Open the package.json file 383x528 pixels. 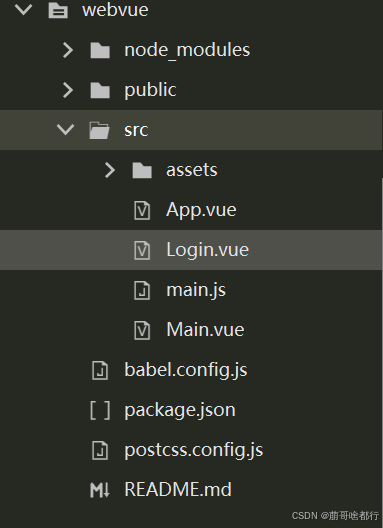(180, 410)
